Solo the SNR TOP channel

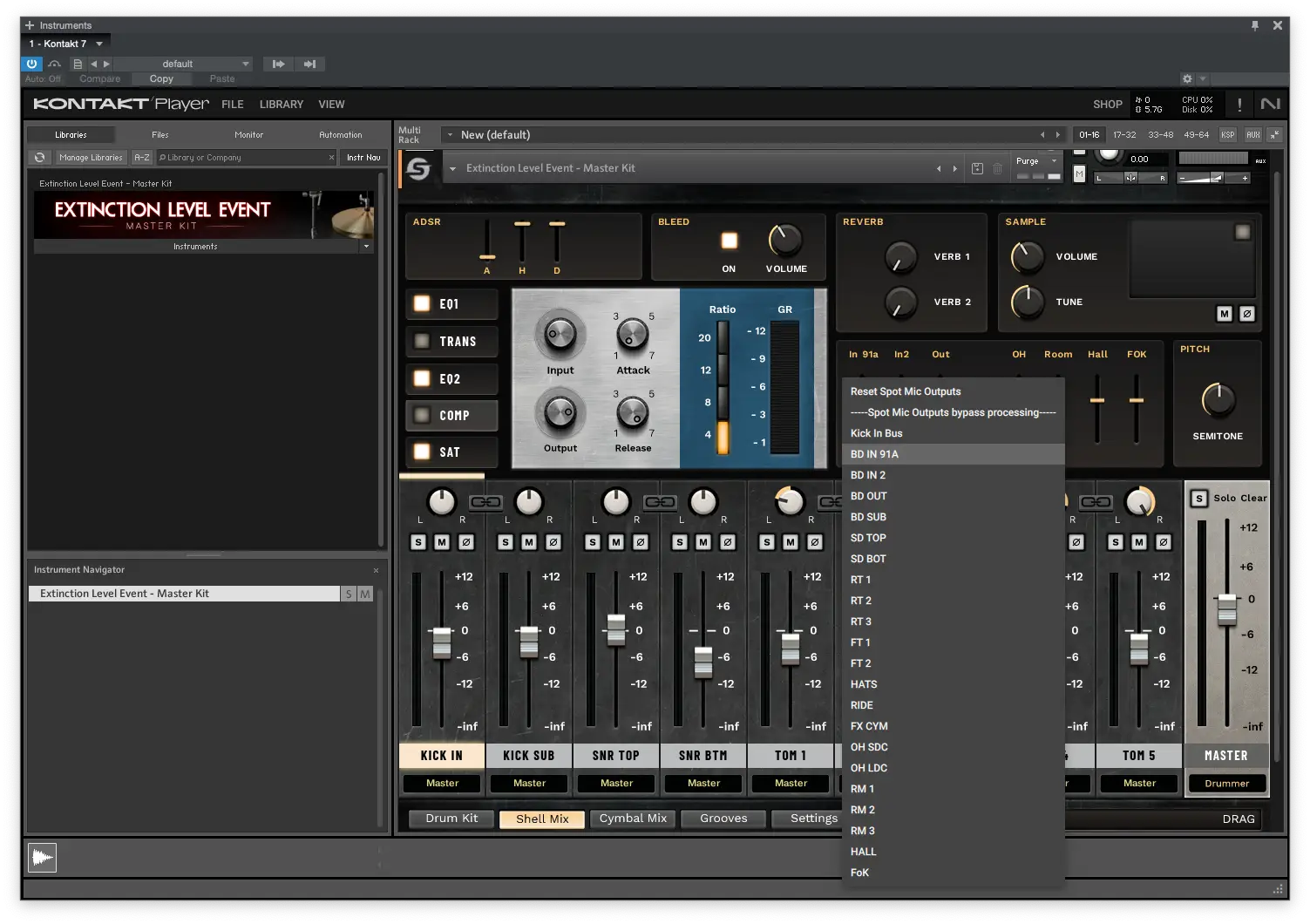click(593, 542)
